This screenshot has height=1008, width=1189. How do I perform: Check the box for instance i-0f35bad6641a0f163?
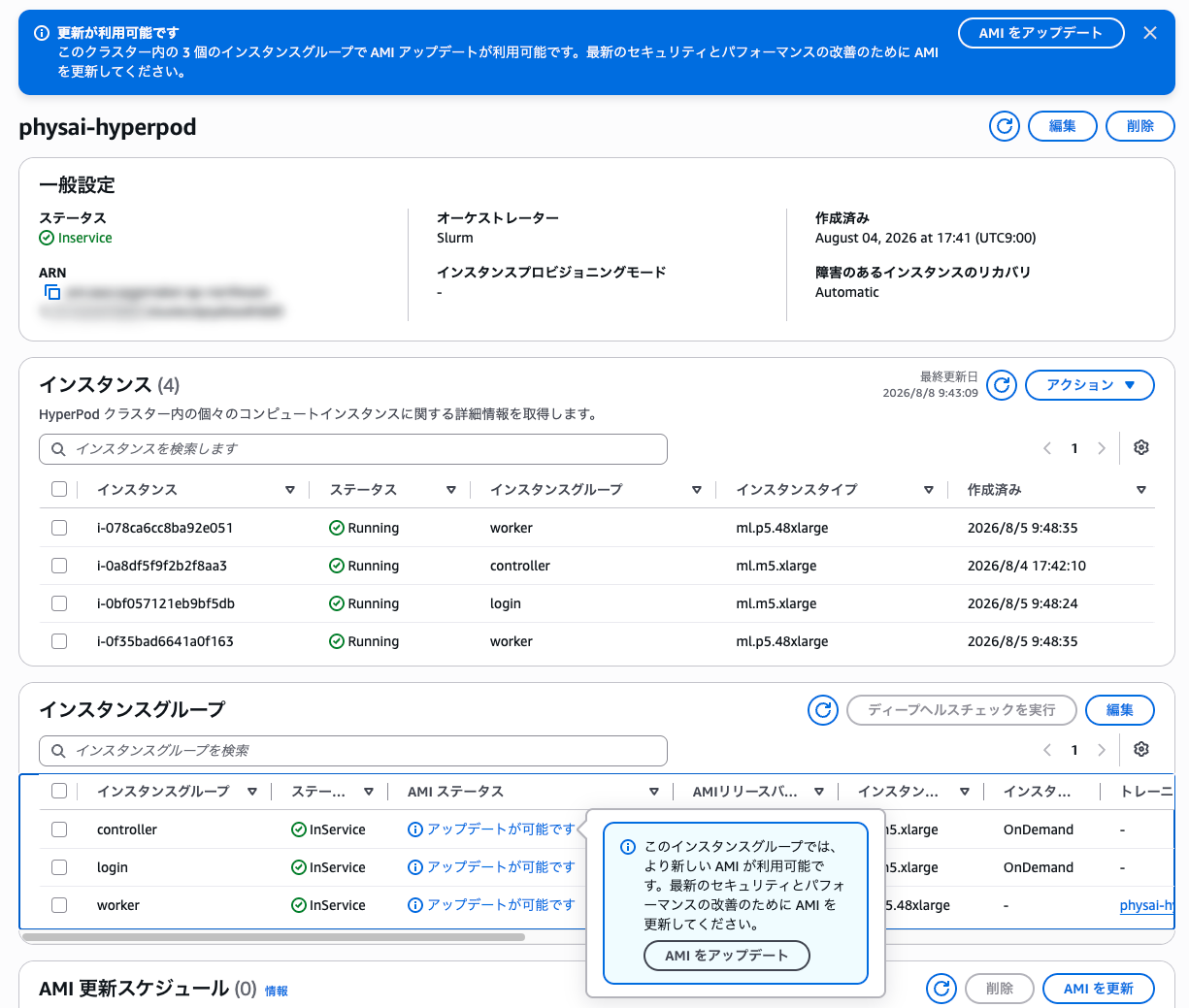click(59, 641)
